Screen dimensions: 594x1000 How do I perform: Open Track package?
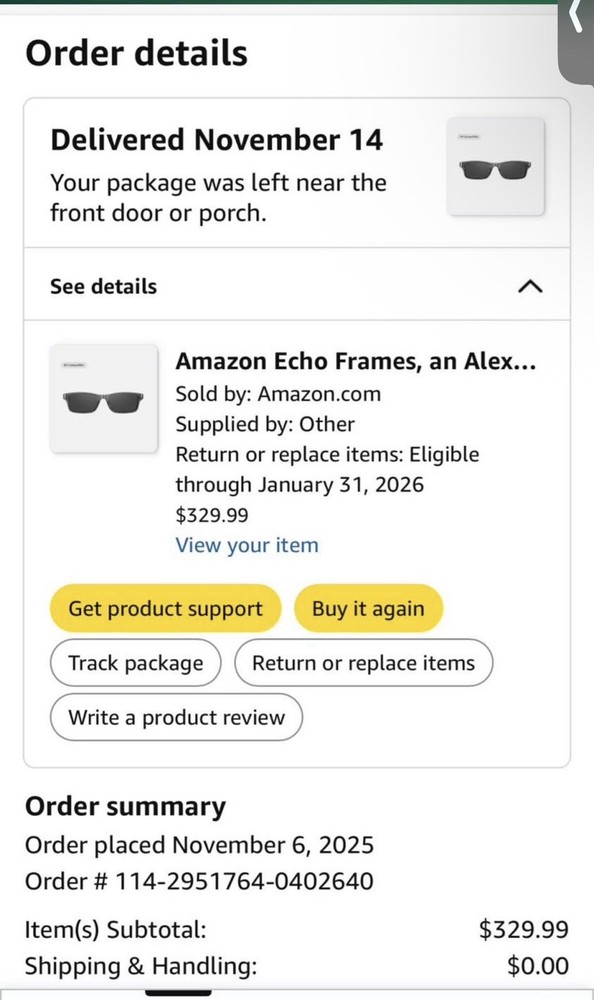[135, 663]
